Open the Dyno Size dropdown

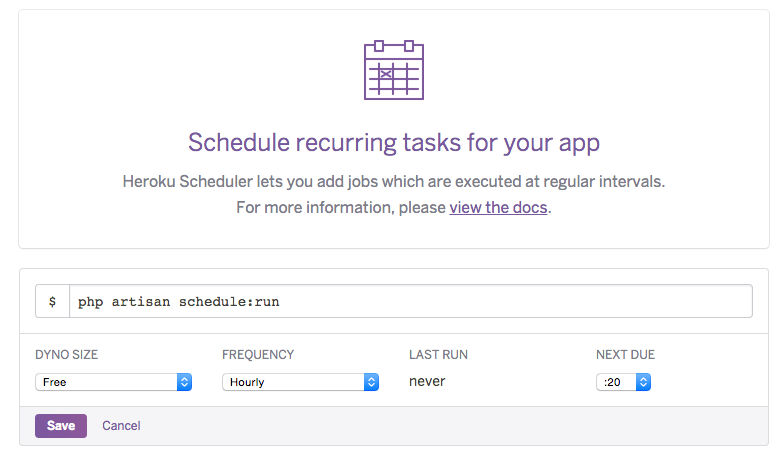point(113,382)
